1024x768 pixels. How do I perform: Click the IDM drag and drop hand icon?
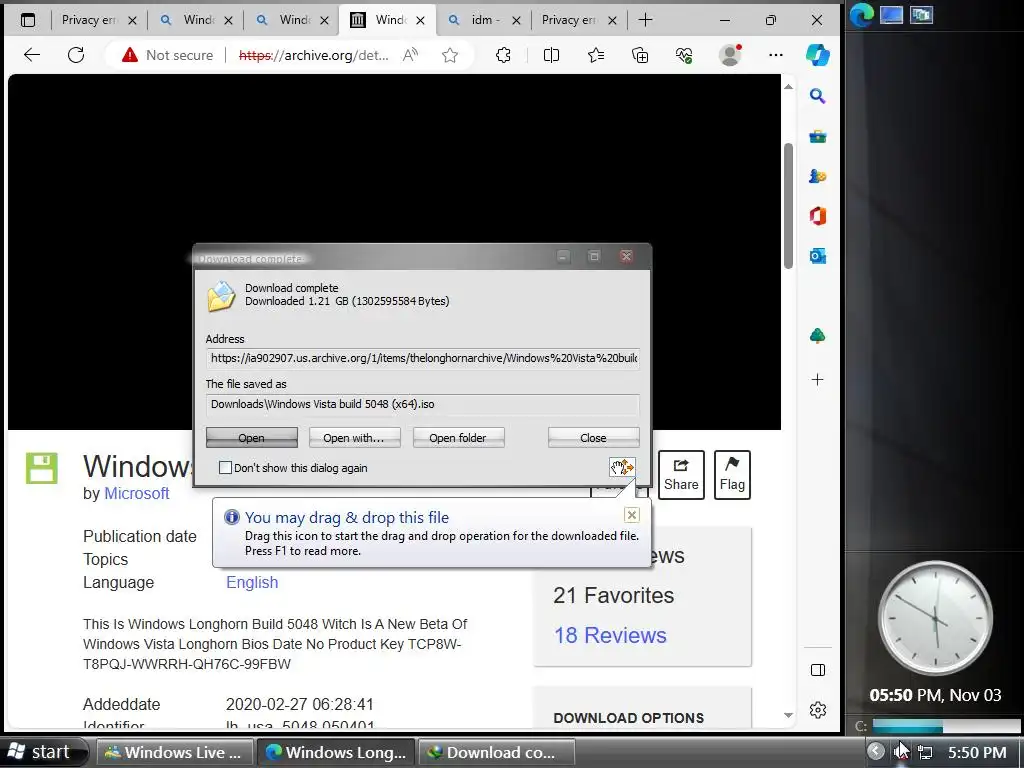tap(622, 467)
